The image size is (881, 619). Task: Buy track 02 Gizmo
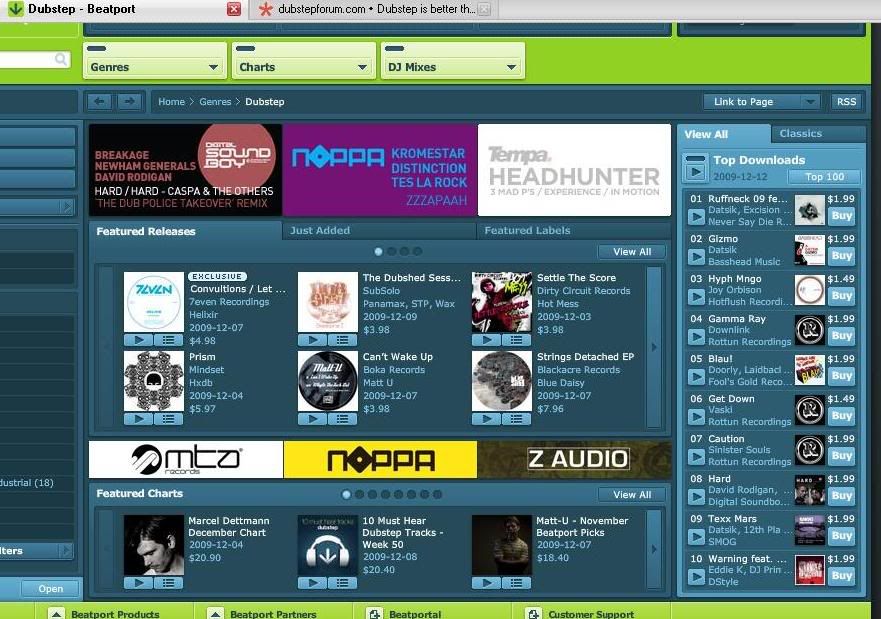pos(842,256)
